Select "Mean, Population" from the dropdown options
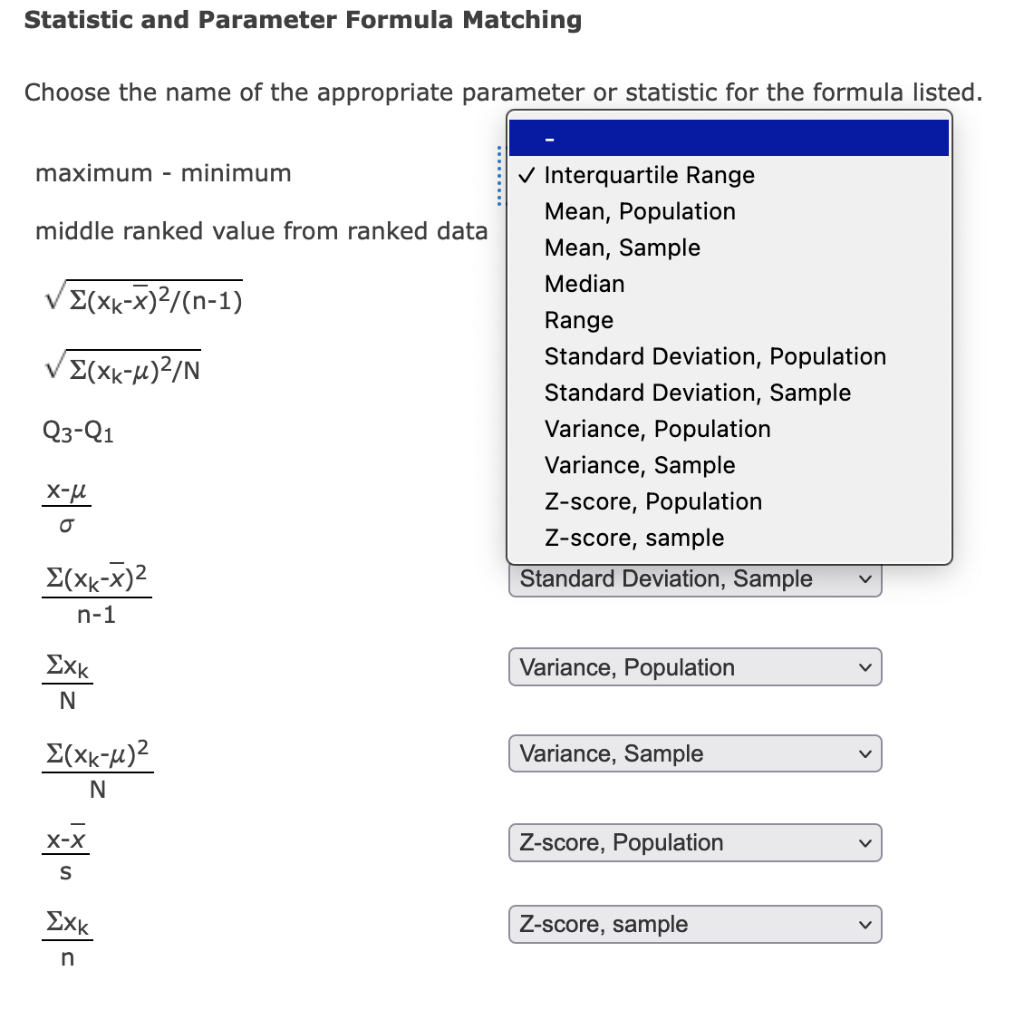1024x1010 pixels. pyautogui.click(x=639, y=211)
